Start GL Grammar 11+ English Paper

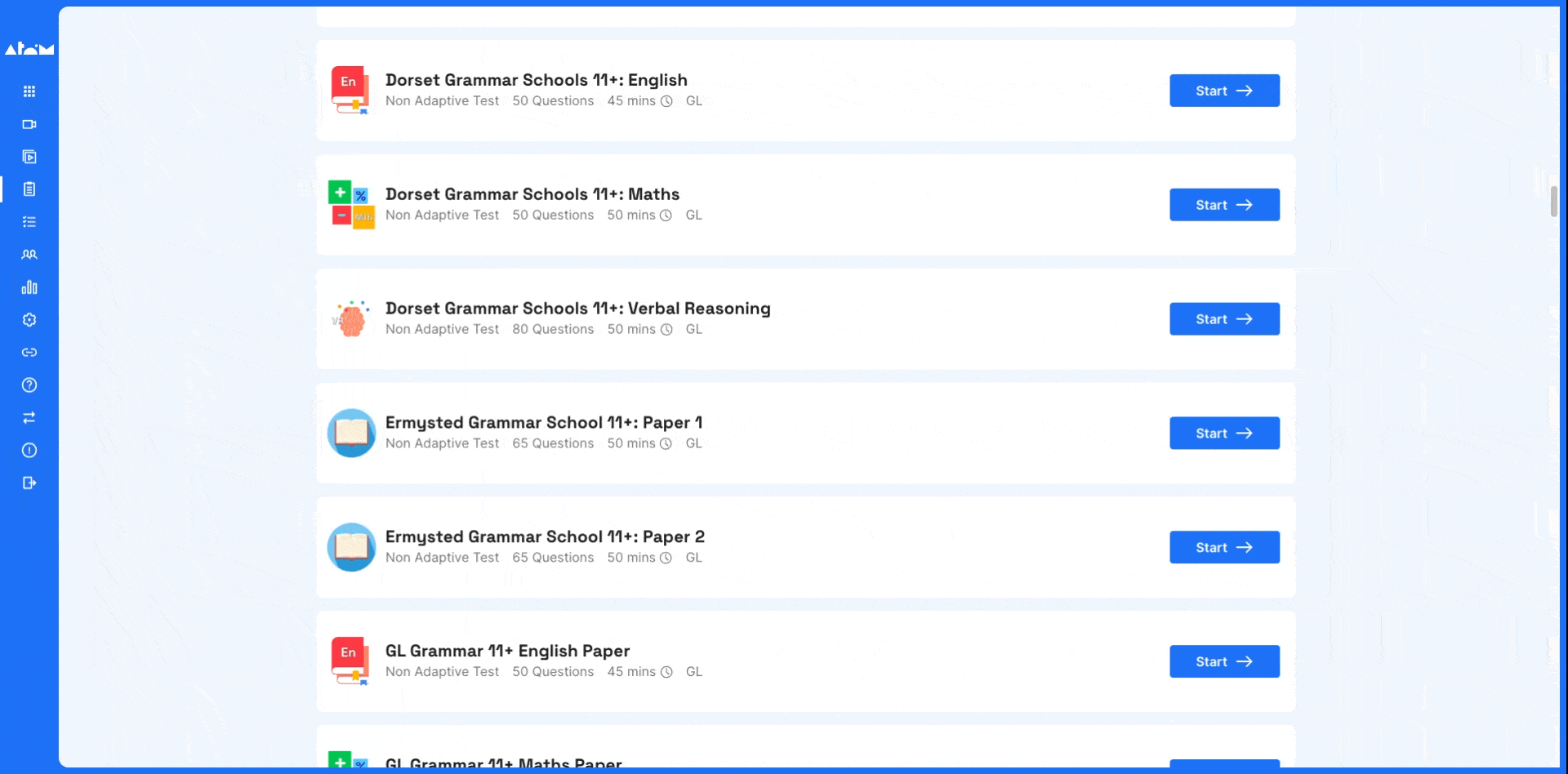[1224, 661]
